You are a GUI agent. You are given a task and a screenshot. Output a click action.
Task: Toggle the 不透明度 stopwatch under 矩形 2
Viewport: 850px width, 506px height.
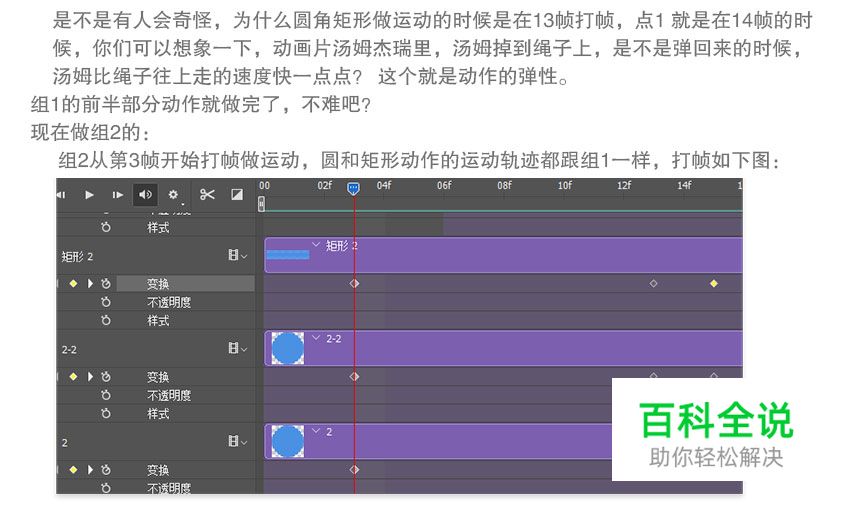tap(106, 302)
